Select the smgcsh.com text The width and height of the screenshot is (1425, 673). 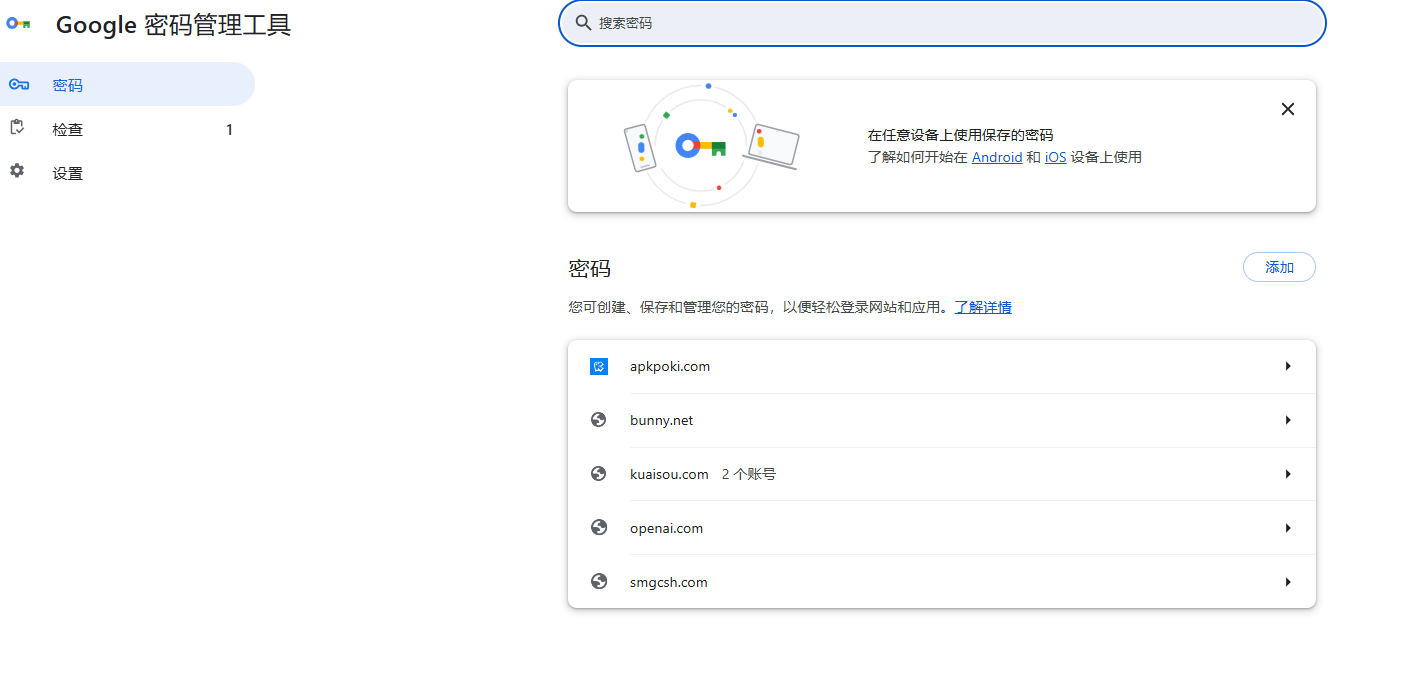pyautogui.click(x=668, y=582)
